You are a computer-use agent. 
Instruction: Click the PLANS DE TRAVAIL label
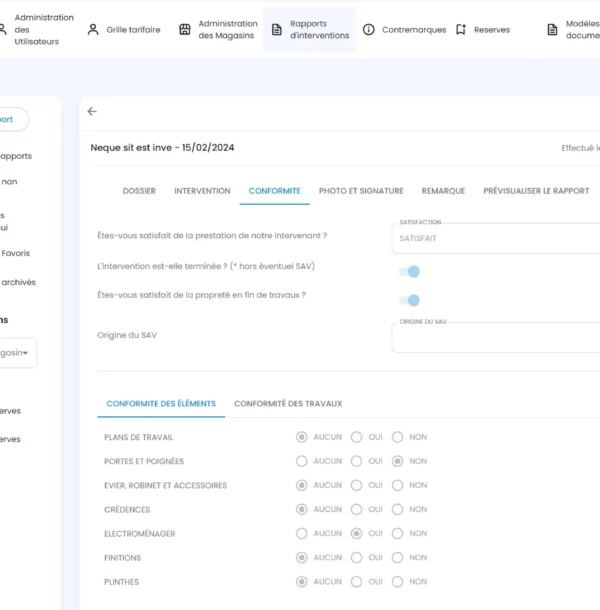[x=139, y=437]
